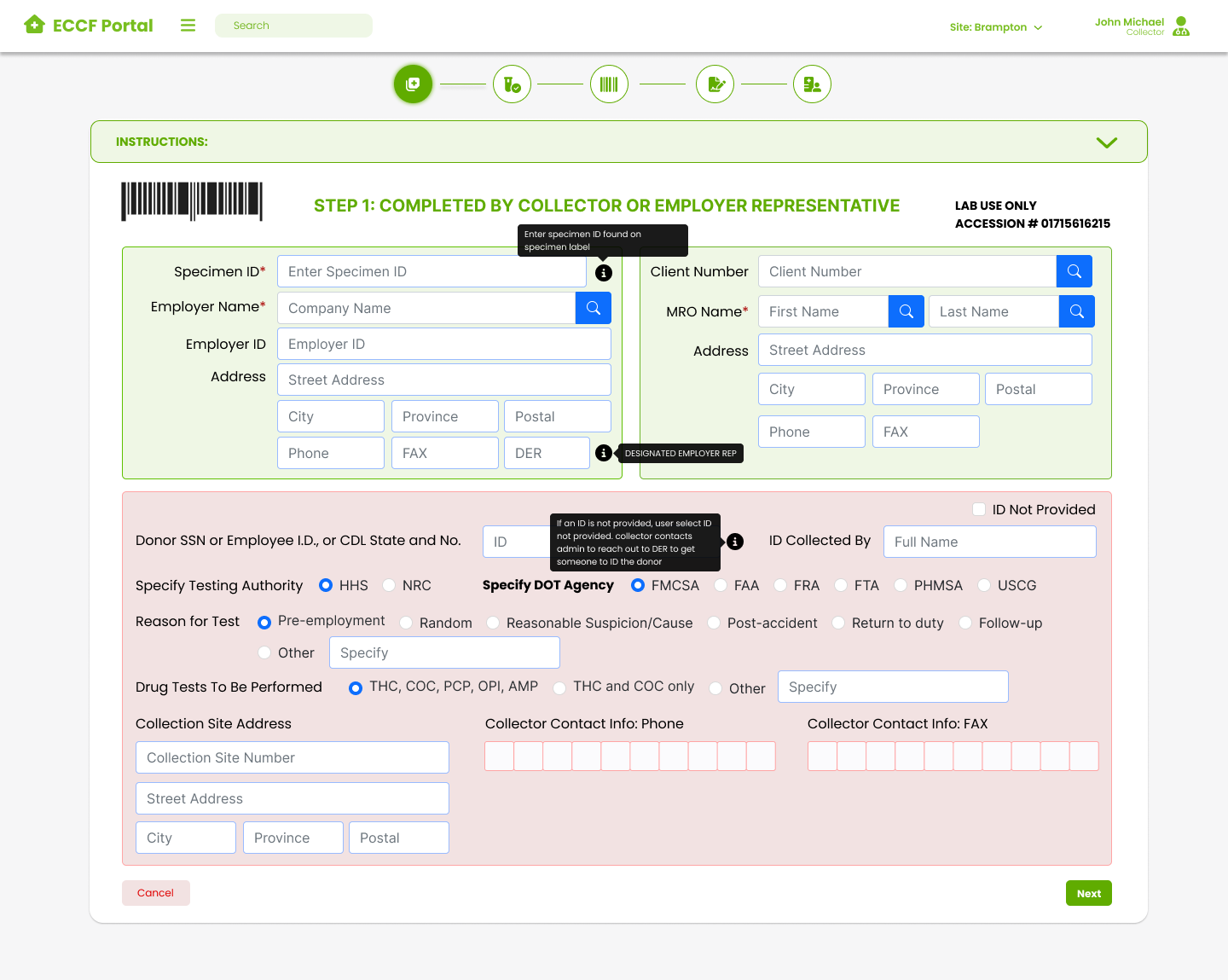Screen dimensions: 1228x980
Task: Click the Cancel button
Action: pos(156,893)
